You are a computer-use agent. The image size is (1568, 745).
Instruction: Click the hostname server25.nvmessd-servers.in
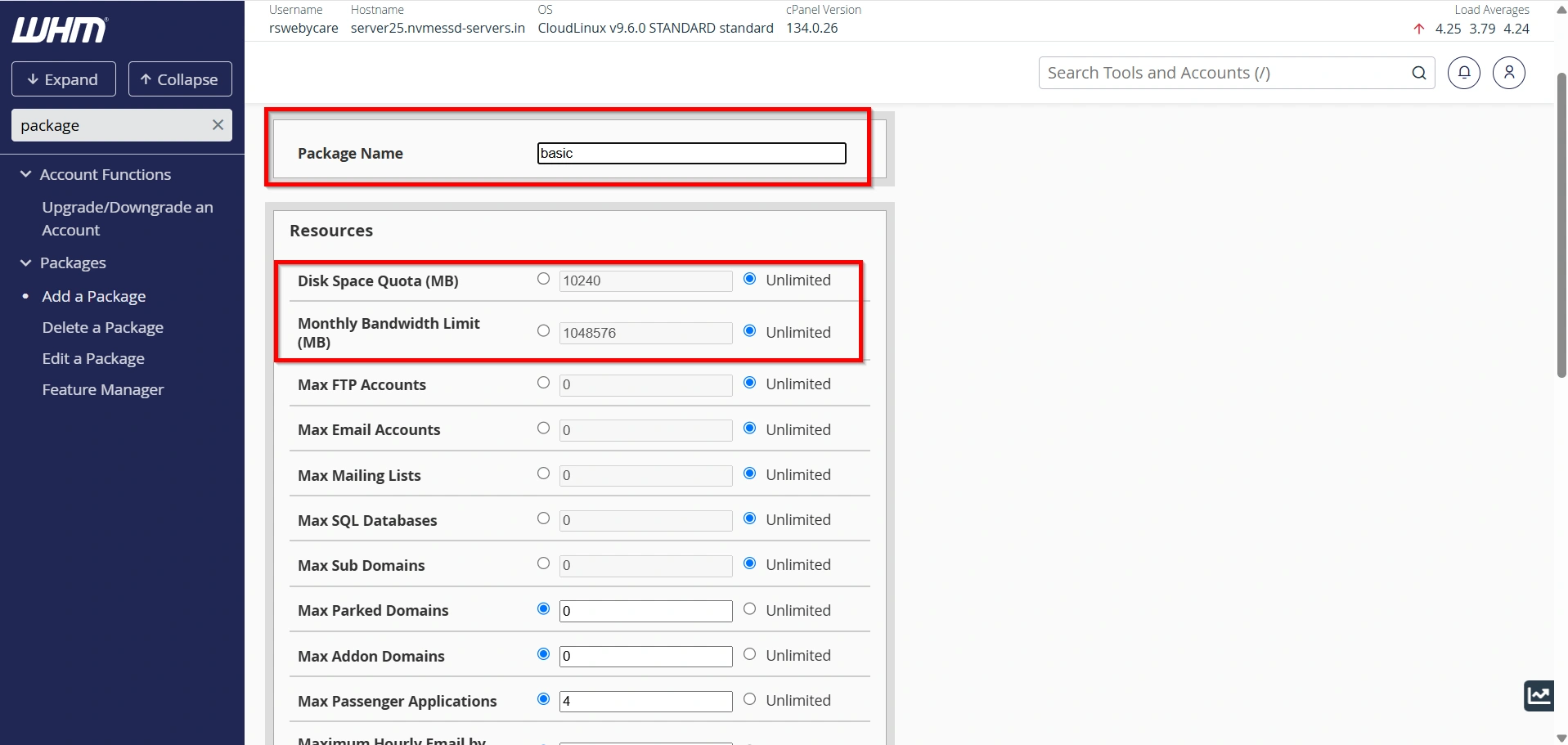pyautogui.click(x=438, y=28)
